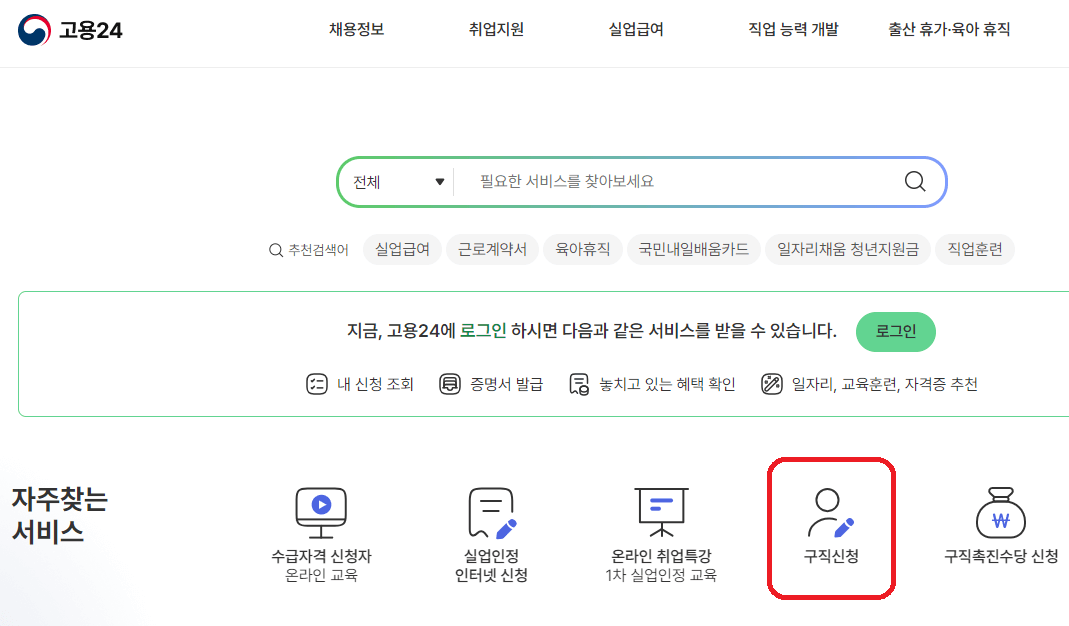Click the green 로그인 button
1069x626 pixels.
895,331
